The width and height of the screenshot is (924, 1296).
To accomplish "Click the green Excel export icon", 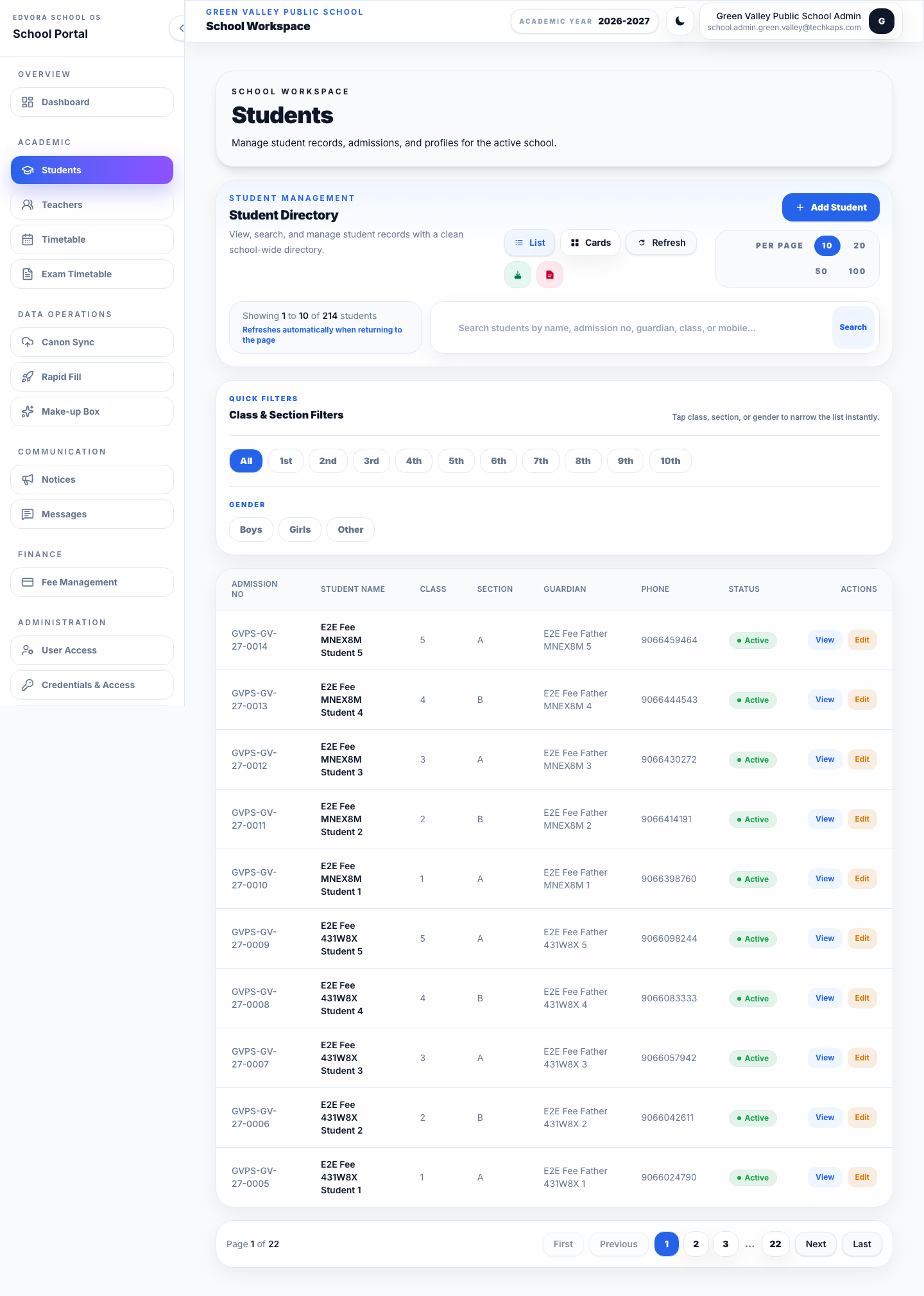I will 518,275.
